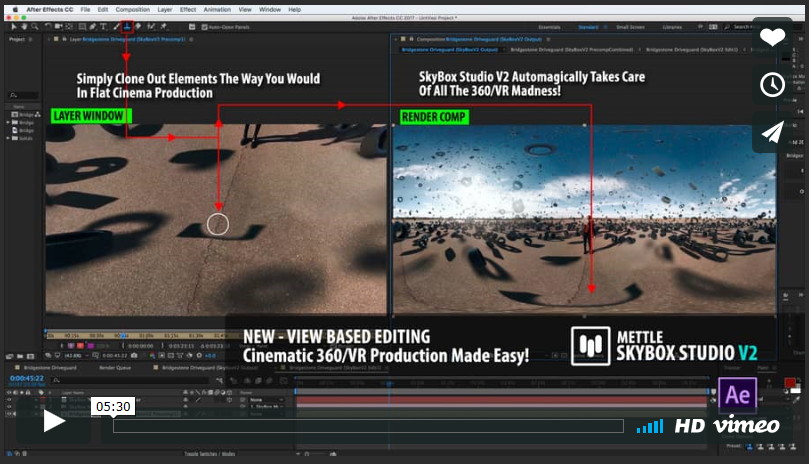Click Toggle Switches / Modes button
This screenshot has width=809, height=464.
pyautogui.click(x=209, y=454)
